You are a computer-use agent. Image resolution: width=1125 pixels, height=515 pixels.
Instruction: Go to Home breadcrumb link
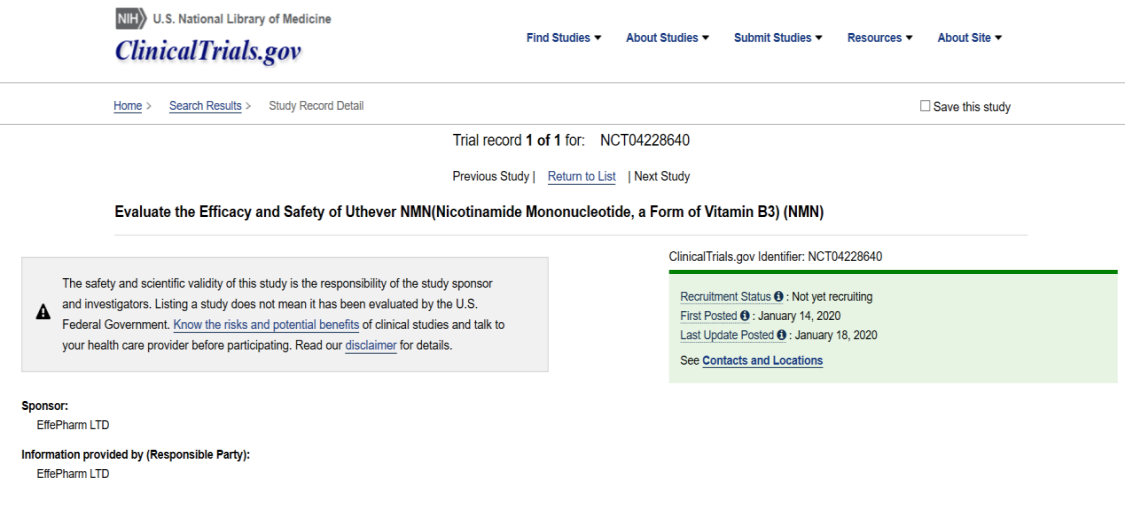click(x=127, y=106)
